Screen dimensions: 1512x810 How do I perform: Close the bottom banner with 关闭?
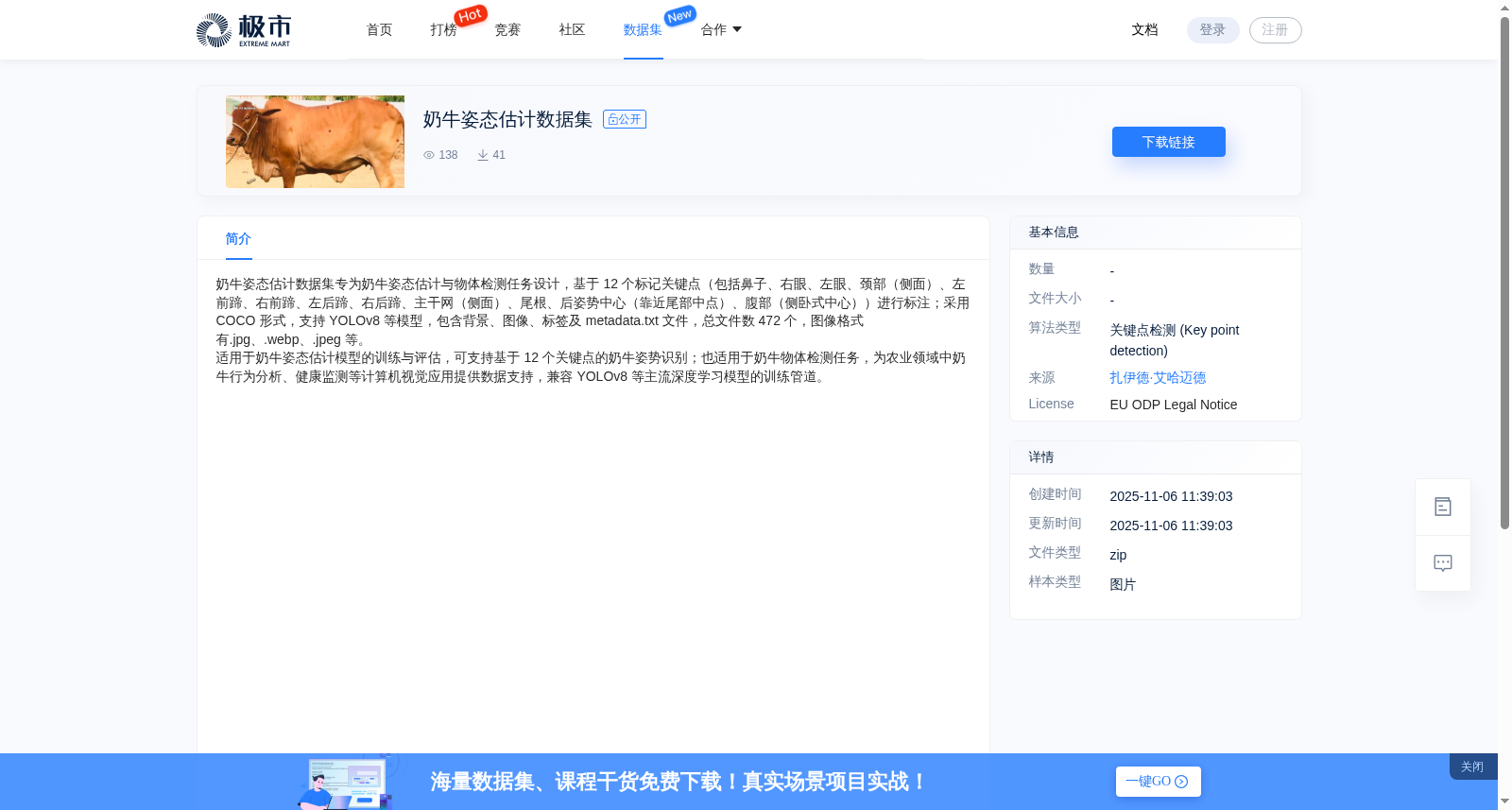(1472, 767)
